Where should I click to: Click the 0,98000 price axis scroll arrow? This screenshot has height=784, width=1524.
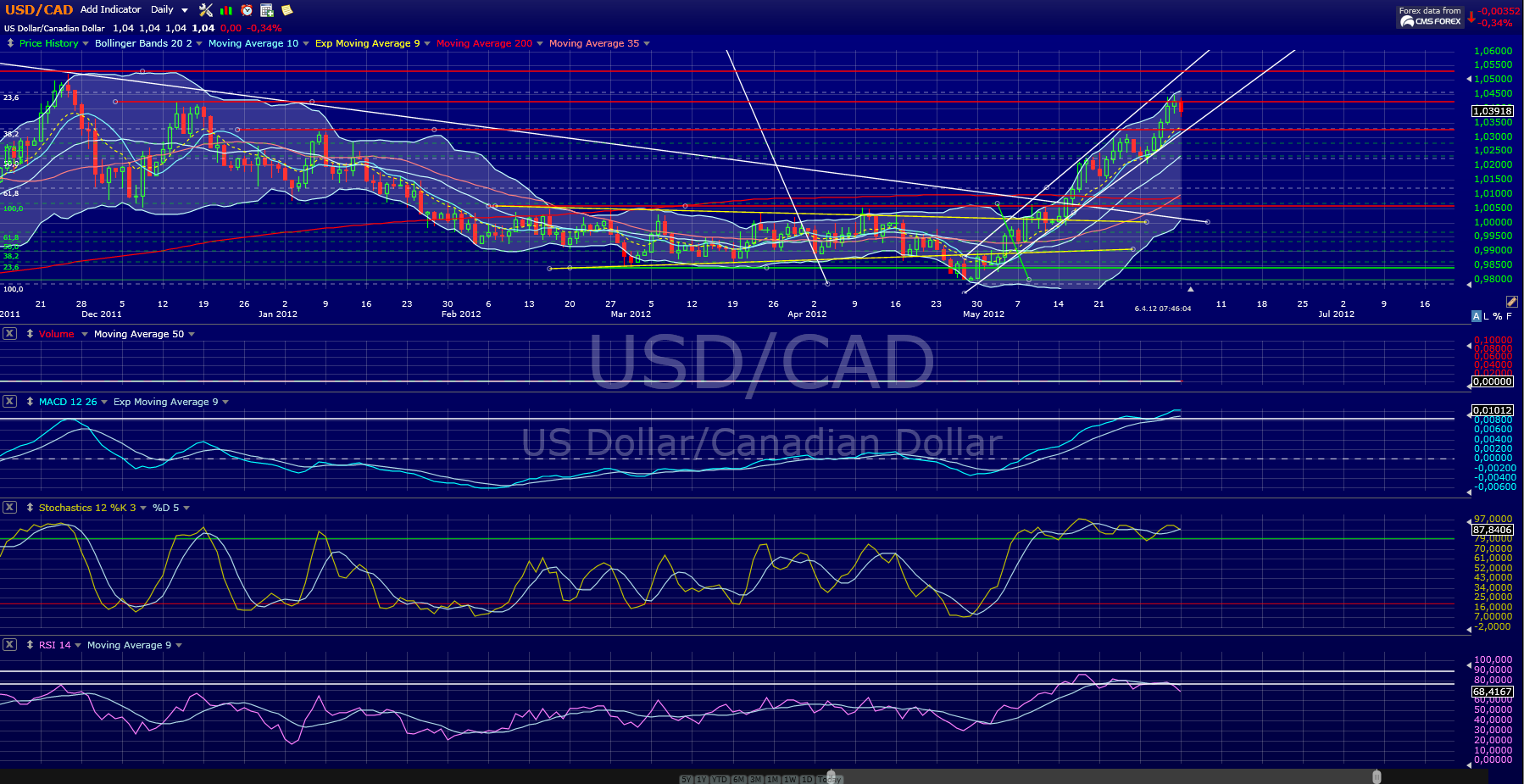(x=1469, y=285)
